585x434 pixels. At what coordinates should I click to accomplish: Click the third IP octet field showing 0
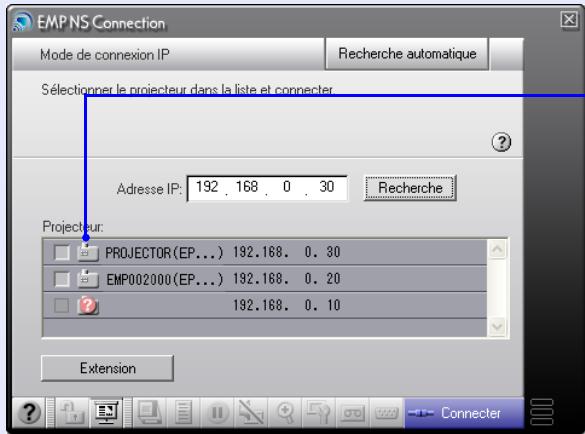[x=287, y=187]
